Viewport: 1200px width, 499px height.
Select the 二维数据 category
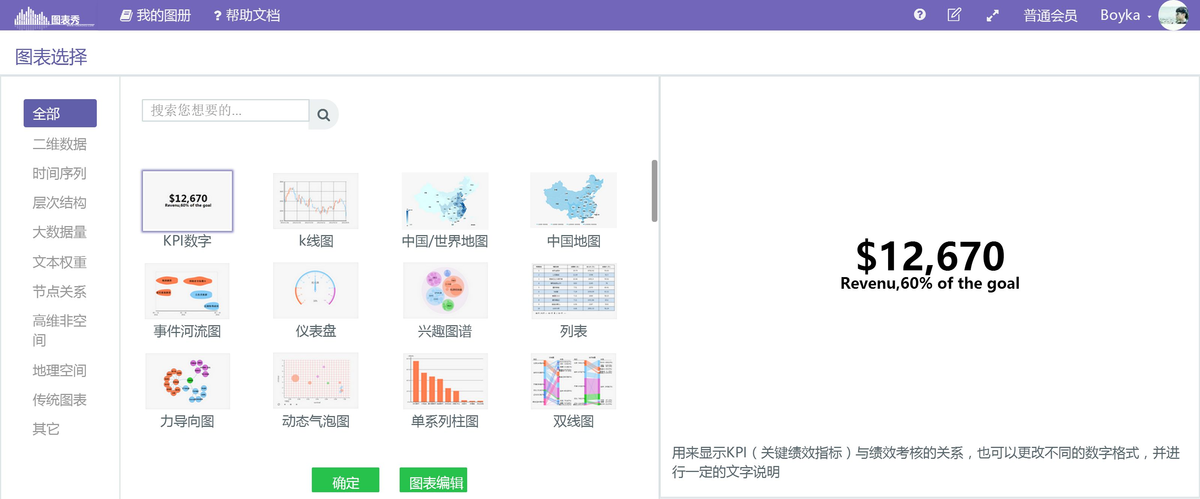(60, 144)
